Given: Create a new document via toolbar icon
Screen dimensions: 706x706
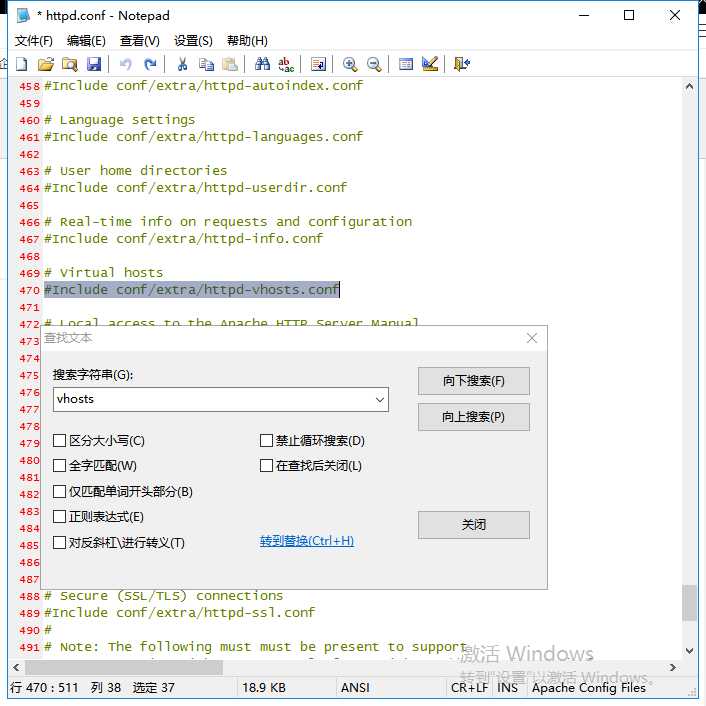Looking at the screenshot, I should tap(22, 64).
